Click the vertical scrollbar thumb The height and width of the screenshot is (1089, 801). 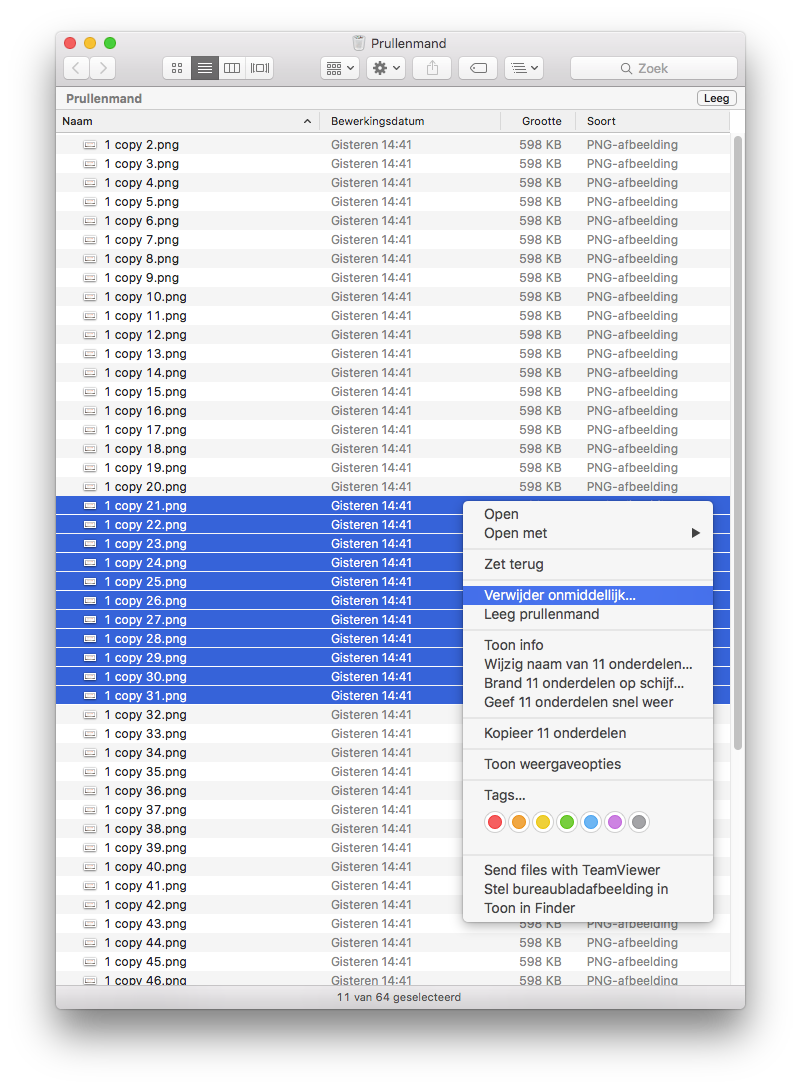pos(738,443)
